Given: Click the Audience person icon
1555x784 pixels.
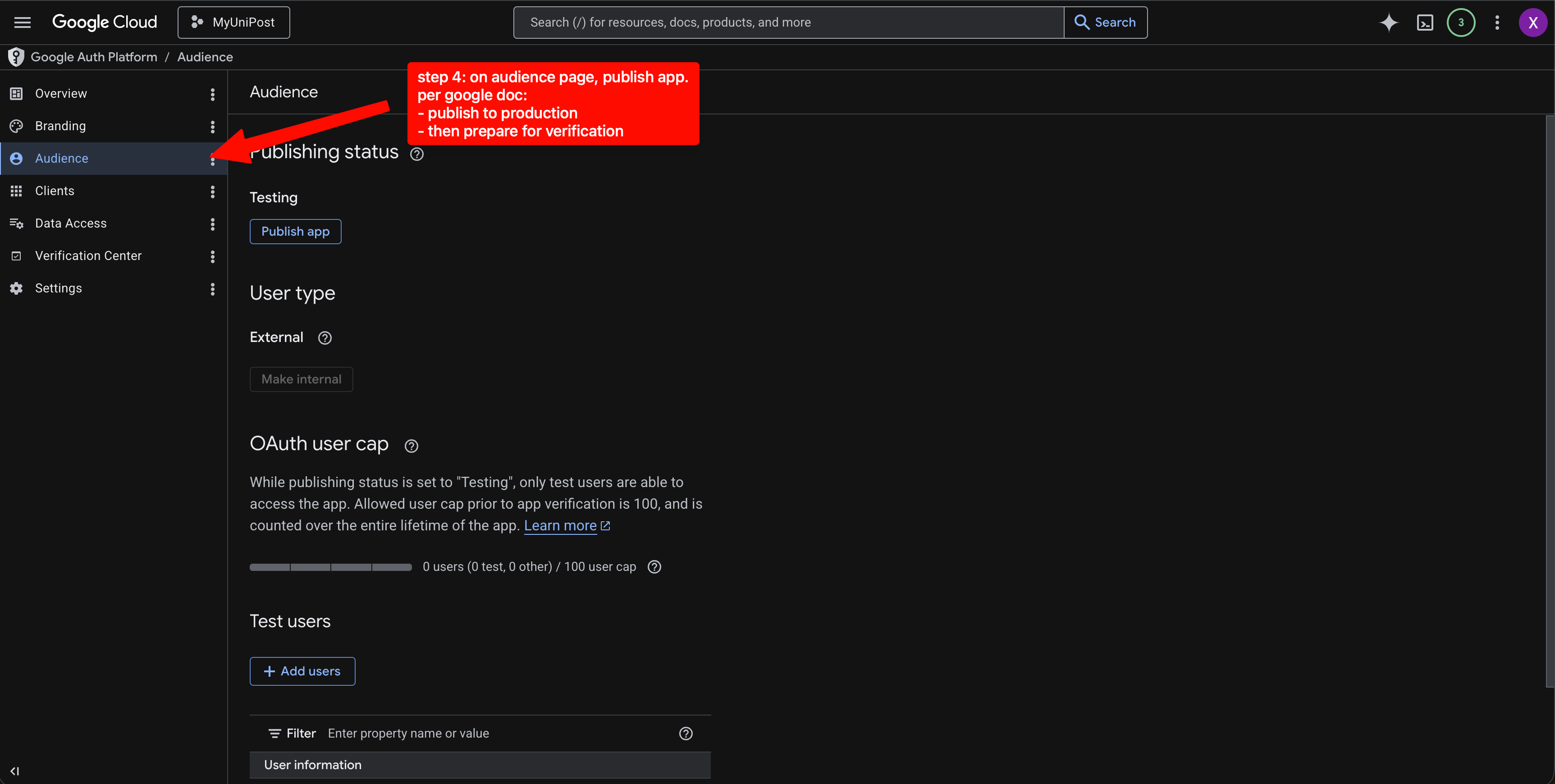Looking at the screenshot, I should [16, 158].
